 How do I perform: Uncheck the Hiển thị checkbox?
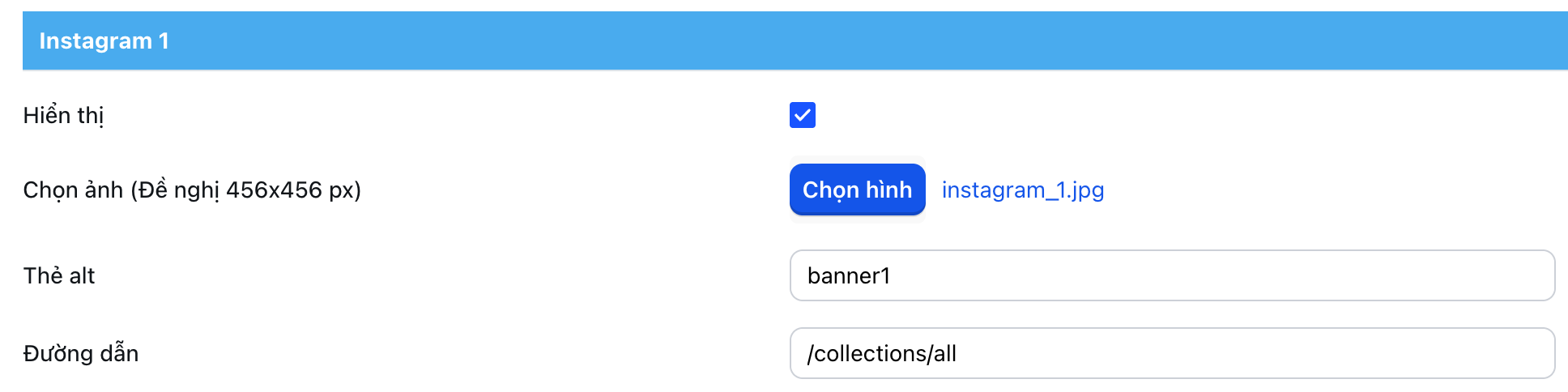(x=802, y=115)
